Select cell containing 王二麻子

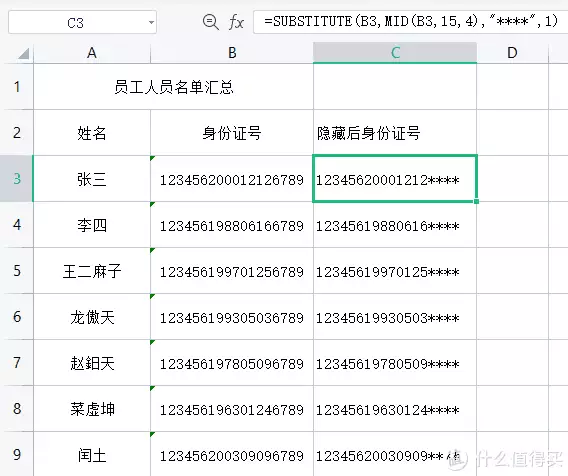92,271
